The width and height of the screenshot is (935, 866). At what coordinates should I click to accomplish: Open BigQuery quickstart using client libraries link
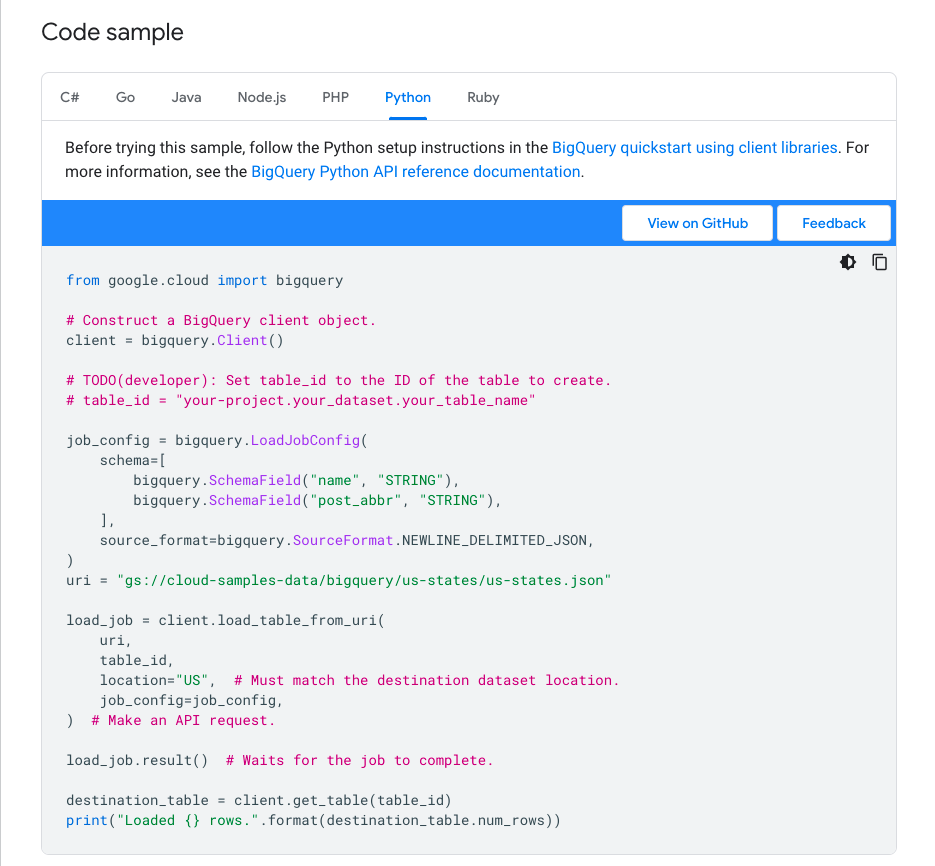pos(695,148)
